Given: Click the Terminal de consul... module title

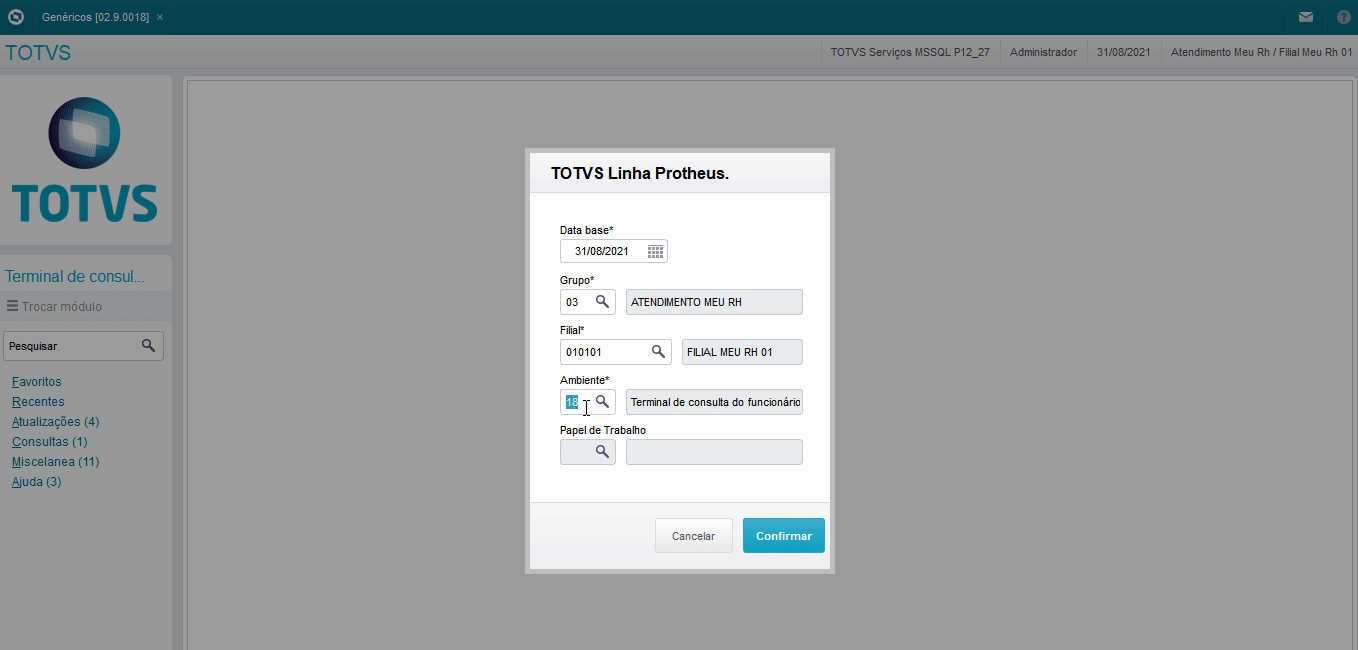Looking at the screenshot, I should (x=75, y=276).
